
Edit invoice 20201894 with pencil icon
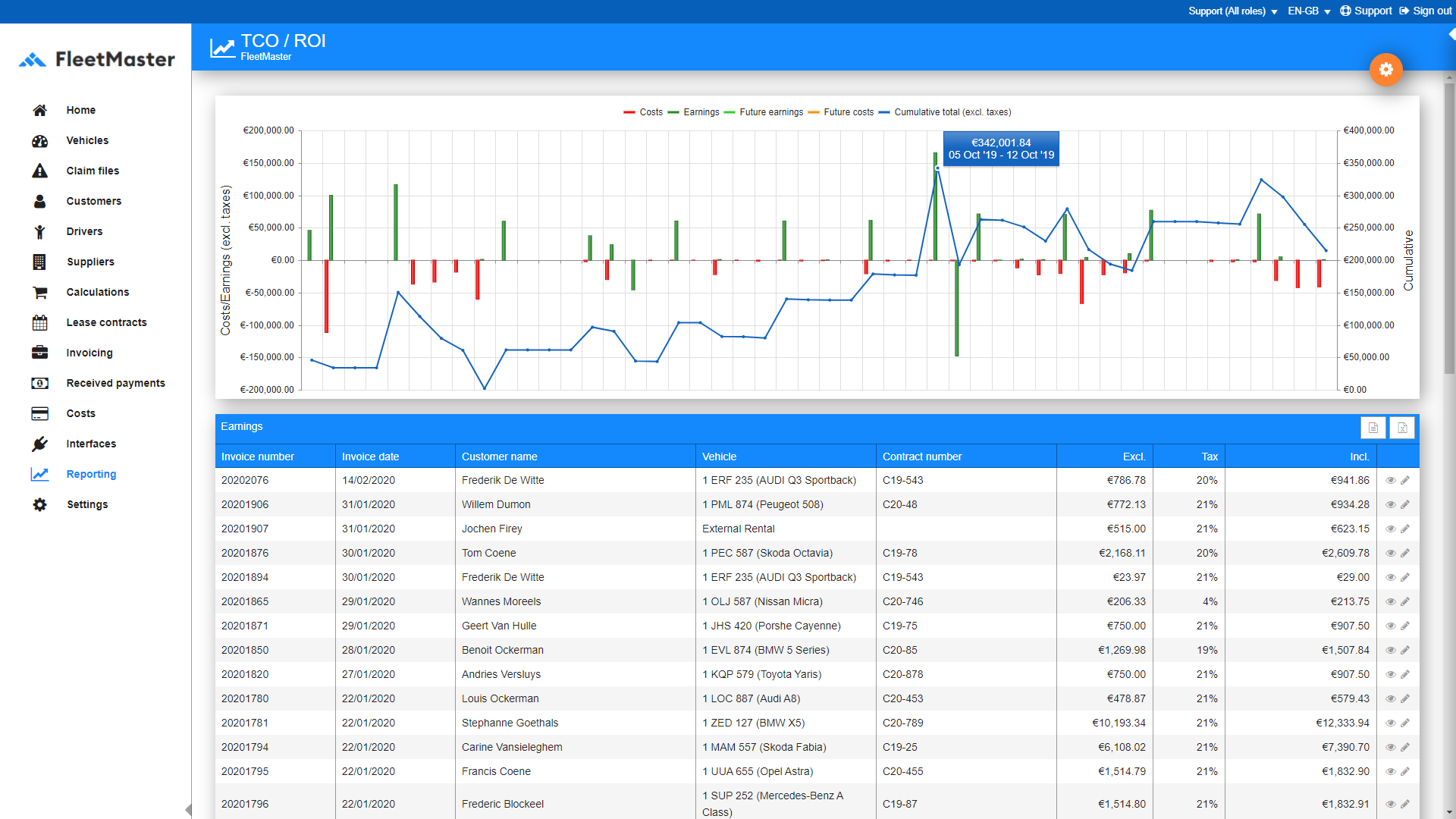pyautogui.click(x=1405, y=577)
